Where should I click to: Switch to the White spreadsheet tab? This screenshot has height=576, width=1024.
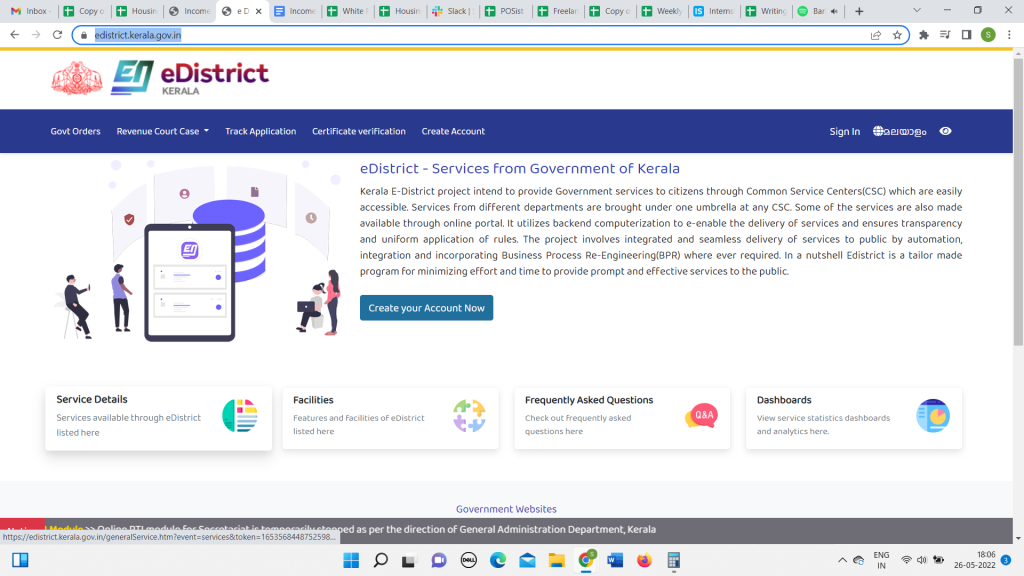click(348, 11)
